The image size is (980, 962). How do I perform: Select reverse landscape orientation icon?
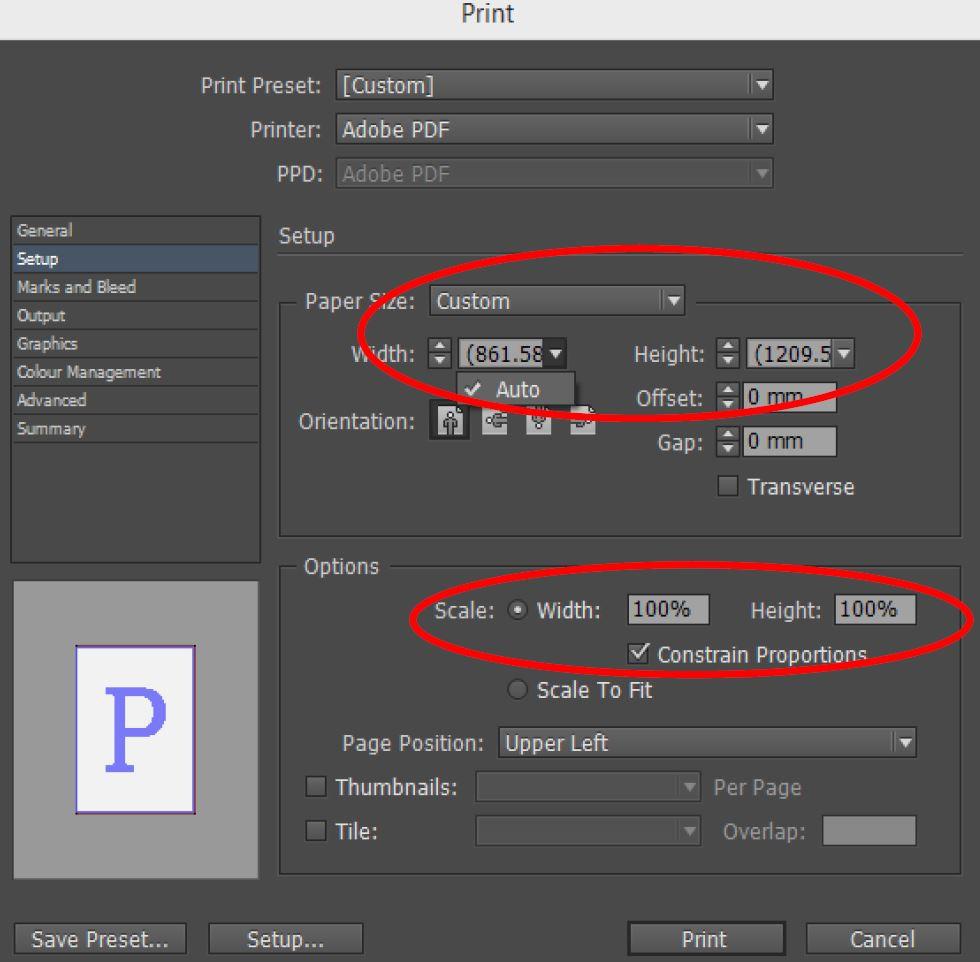tap(582, 421)
